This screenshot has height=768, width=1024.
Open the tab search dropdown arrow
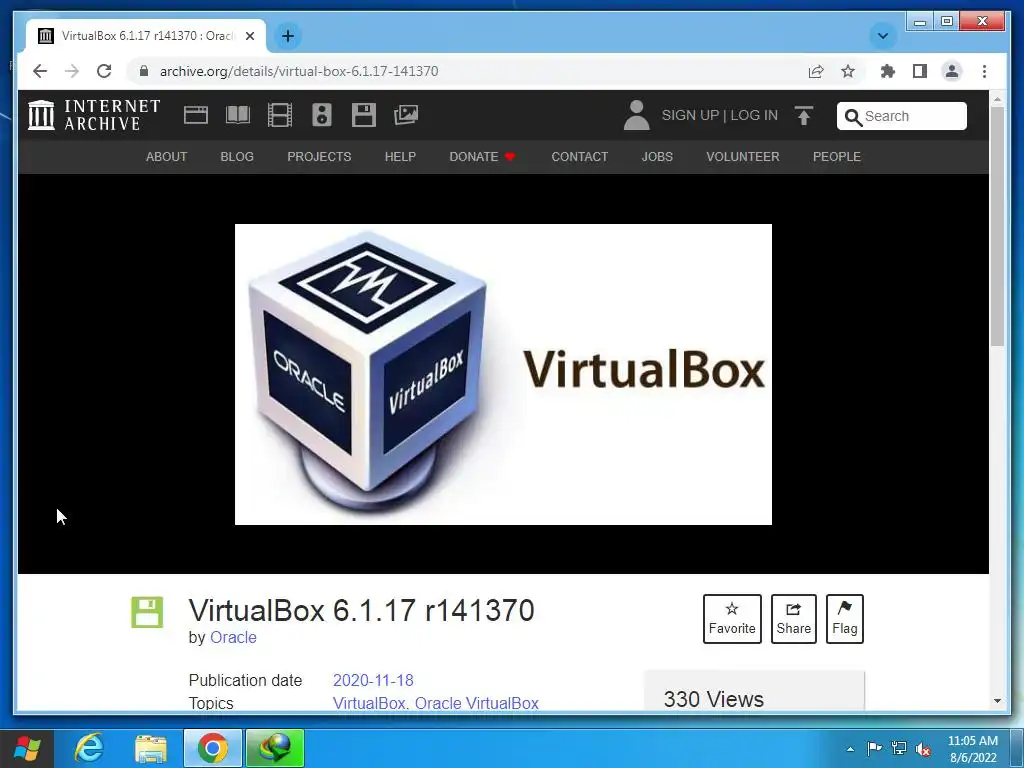pos(883,36)
